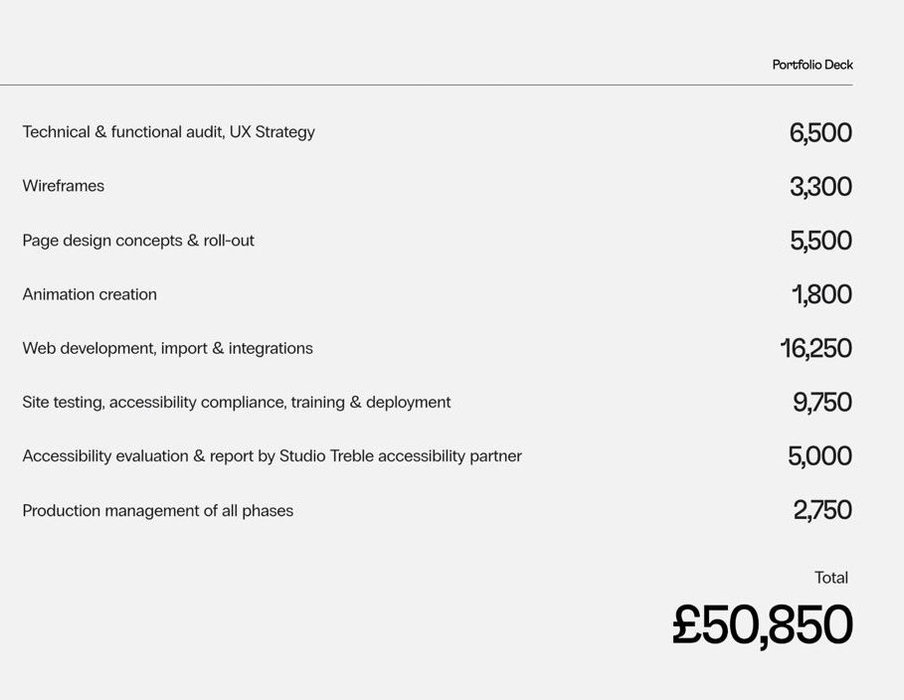This screenshot has height=700, width=904.
Task: Select Page design concepts & roll-out text
Action: pyautogui.click(x=138, y=240)
